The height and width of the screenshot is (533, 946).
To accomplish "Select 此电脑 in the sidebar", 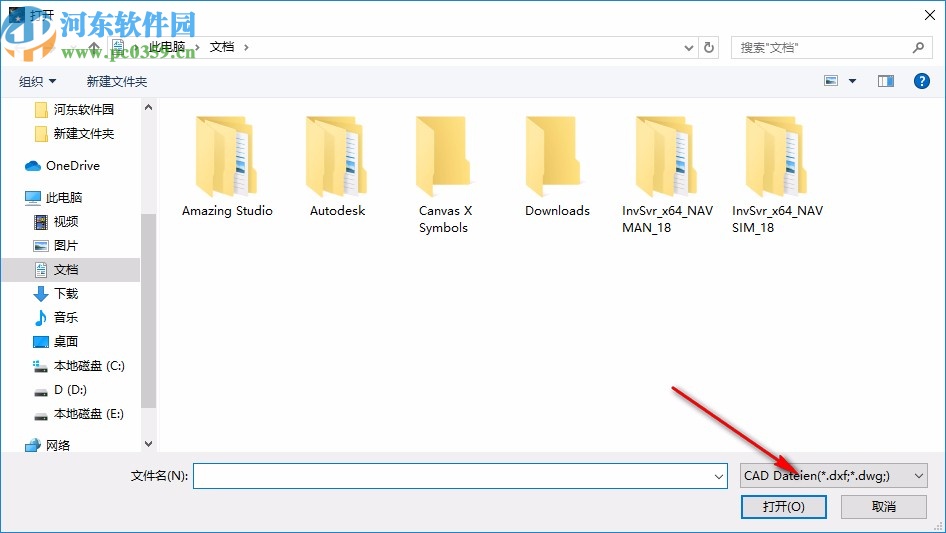I will point(54,197).
